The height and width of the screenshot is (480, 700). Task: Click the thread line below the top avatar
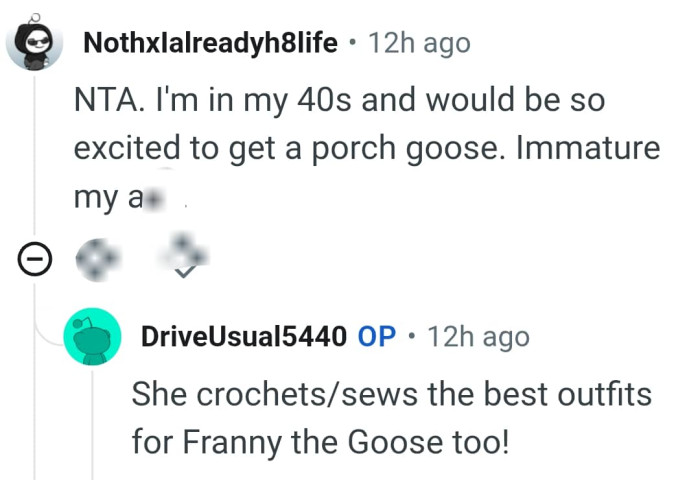click(35, 160)
